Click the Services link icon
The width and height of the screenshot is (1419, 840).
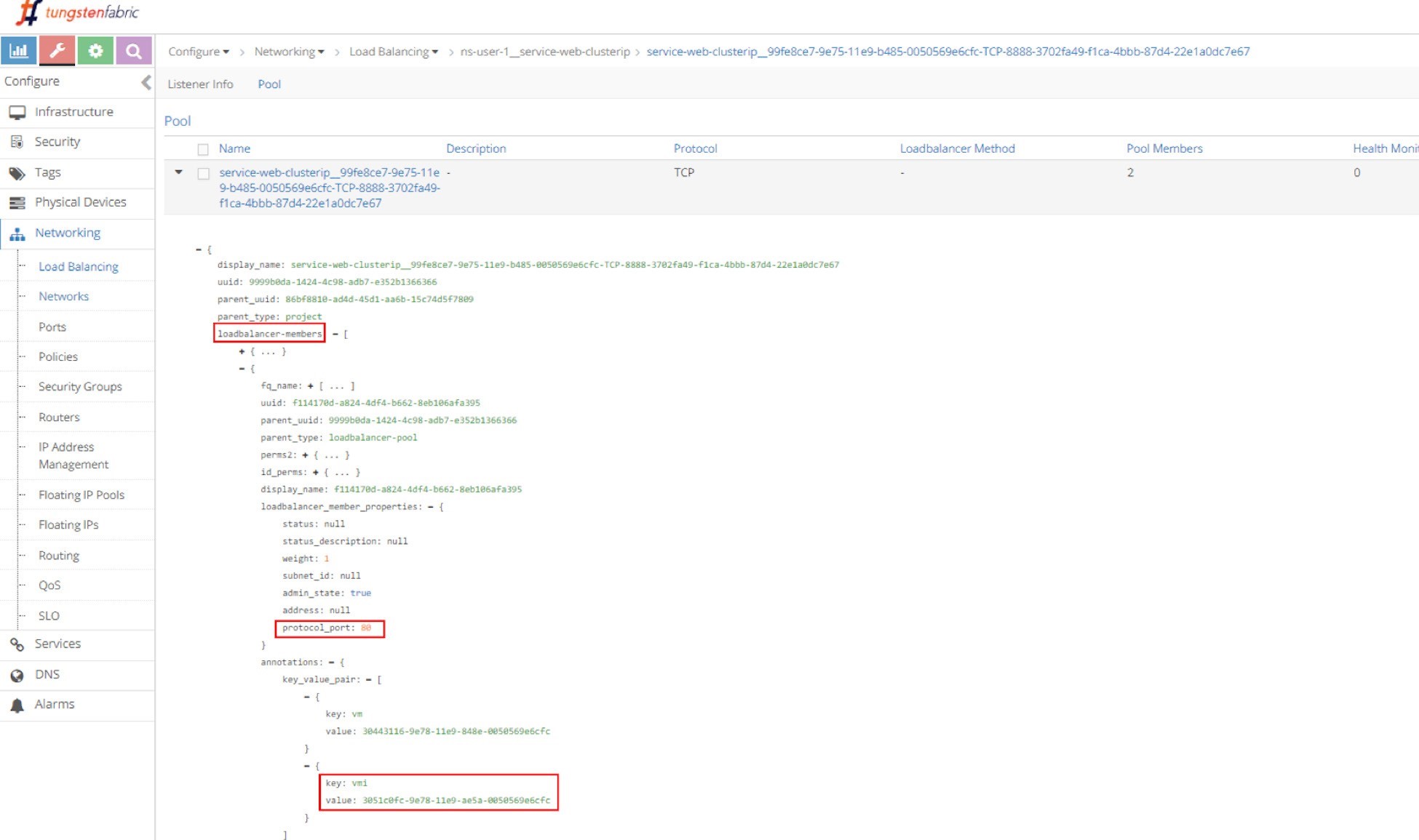(x=17, y=644)
